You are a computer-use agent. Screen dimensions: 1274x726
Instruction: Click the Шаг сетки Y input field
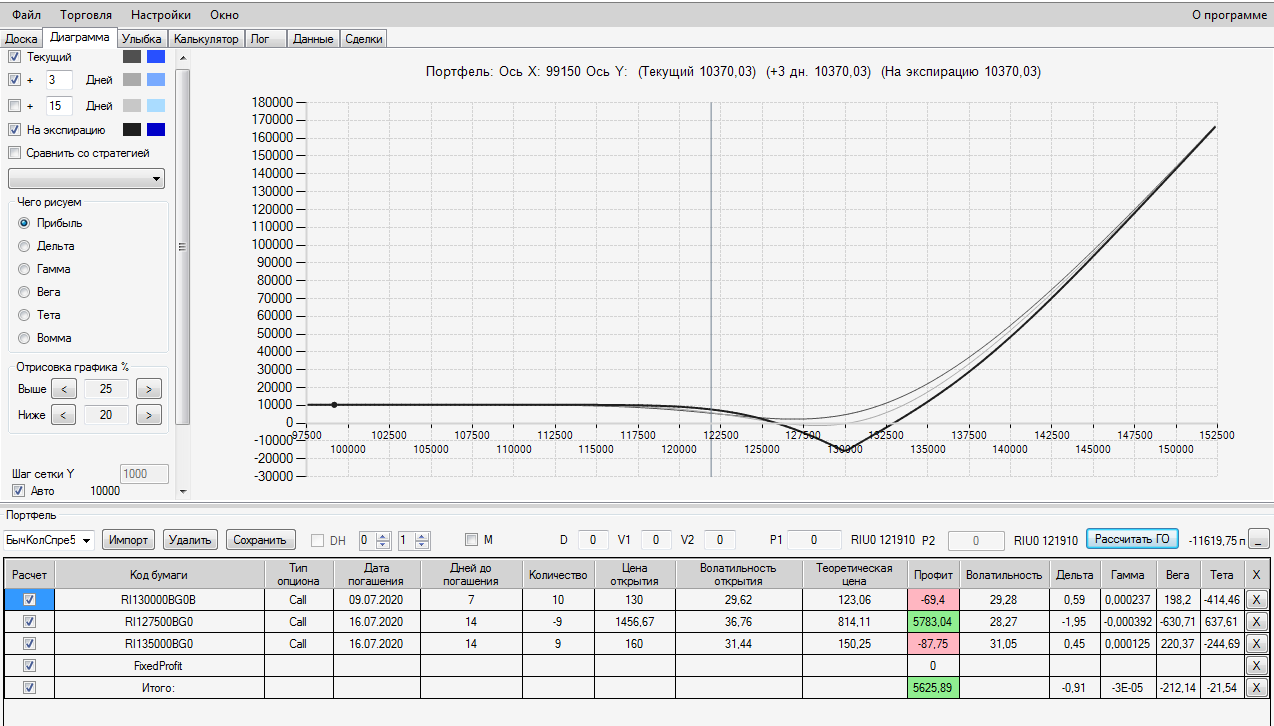(144, 474)
